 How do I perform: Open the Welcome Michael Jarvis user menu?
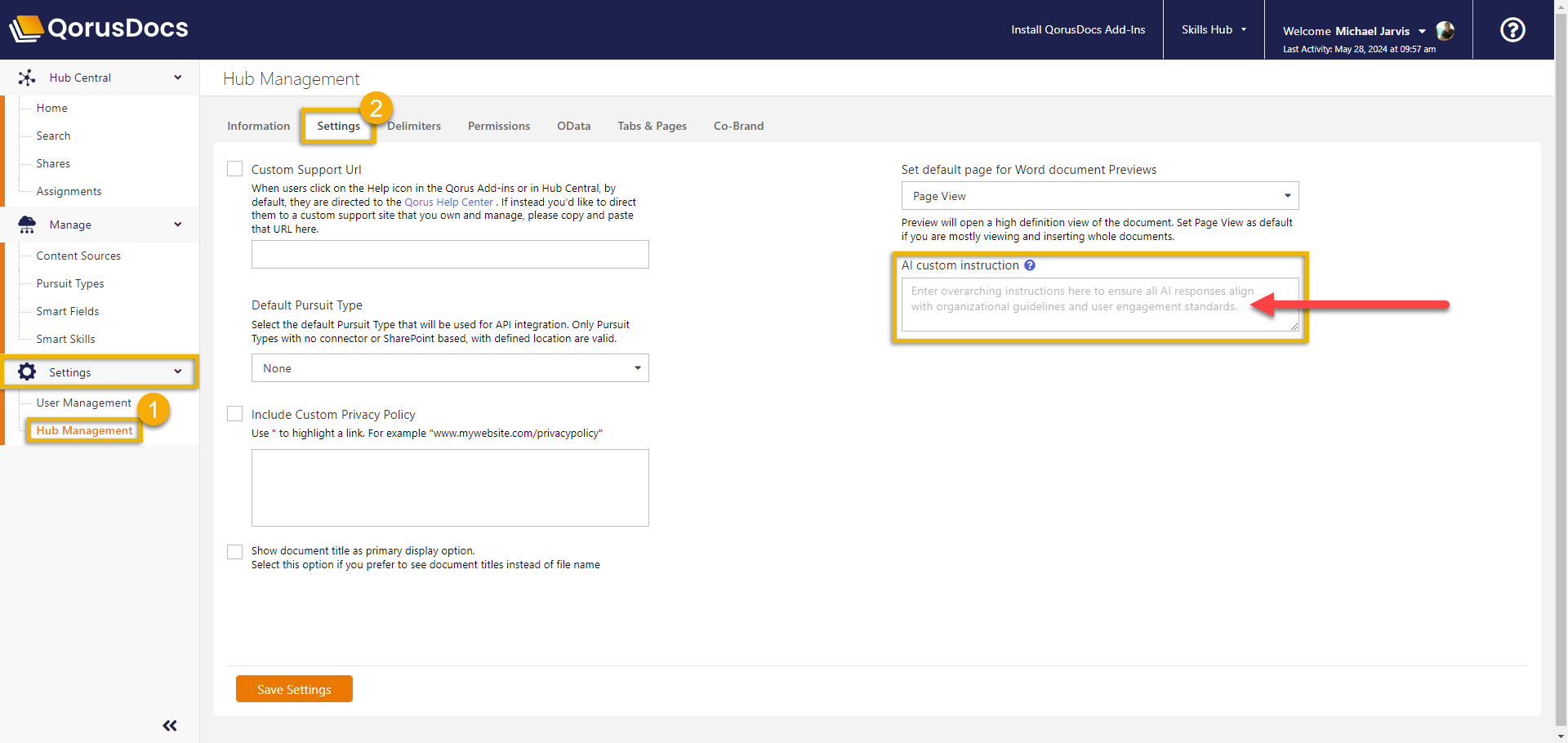(x=1354, y=31)
